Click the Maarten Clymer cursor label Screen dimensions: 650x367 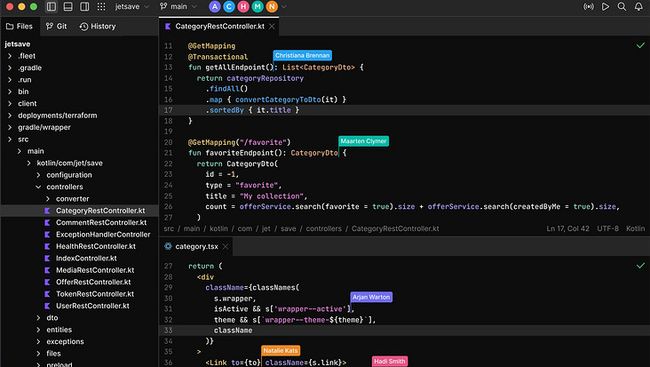pyautogui.click(x=364, y=141)
